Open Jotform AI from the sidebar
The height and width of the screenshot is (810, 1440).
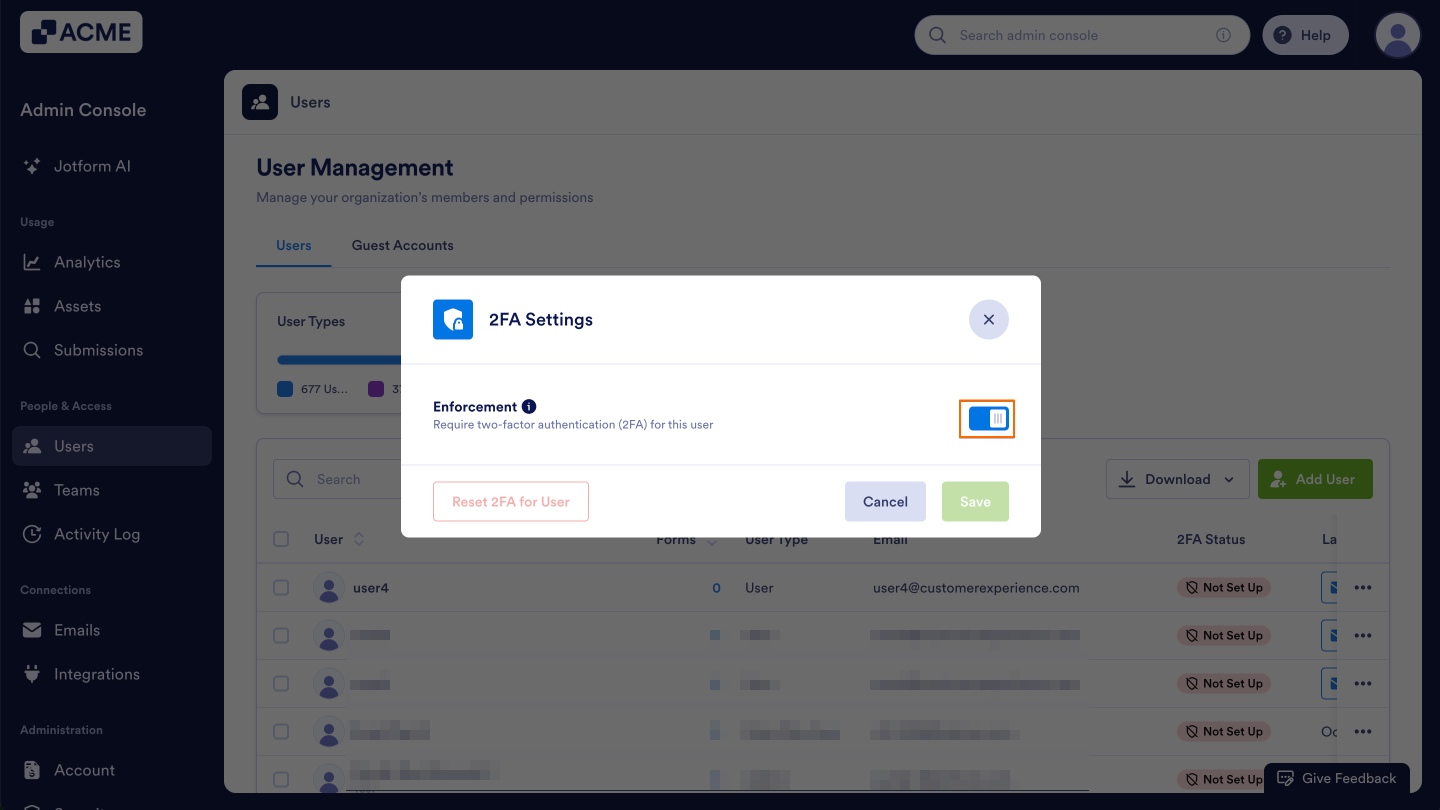pyautogui.click(x=92, y=166)
